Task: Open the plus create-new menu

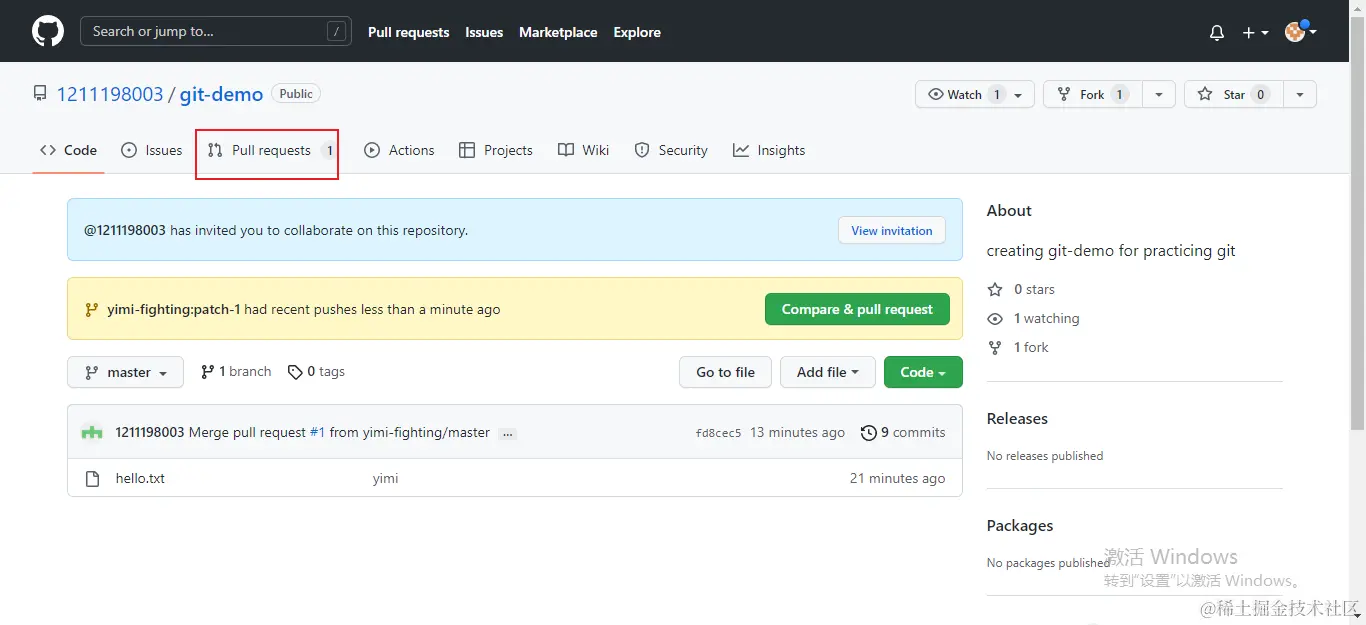Action: [x=1255, y=32]
